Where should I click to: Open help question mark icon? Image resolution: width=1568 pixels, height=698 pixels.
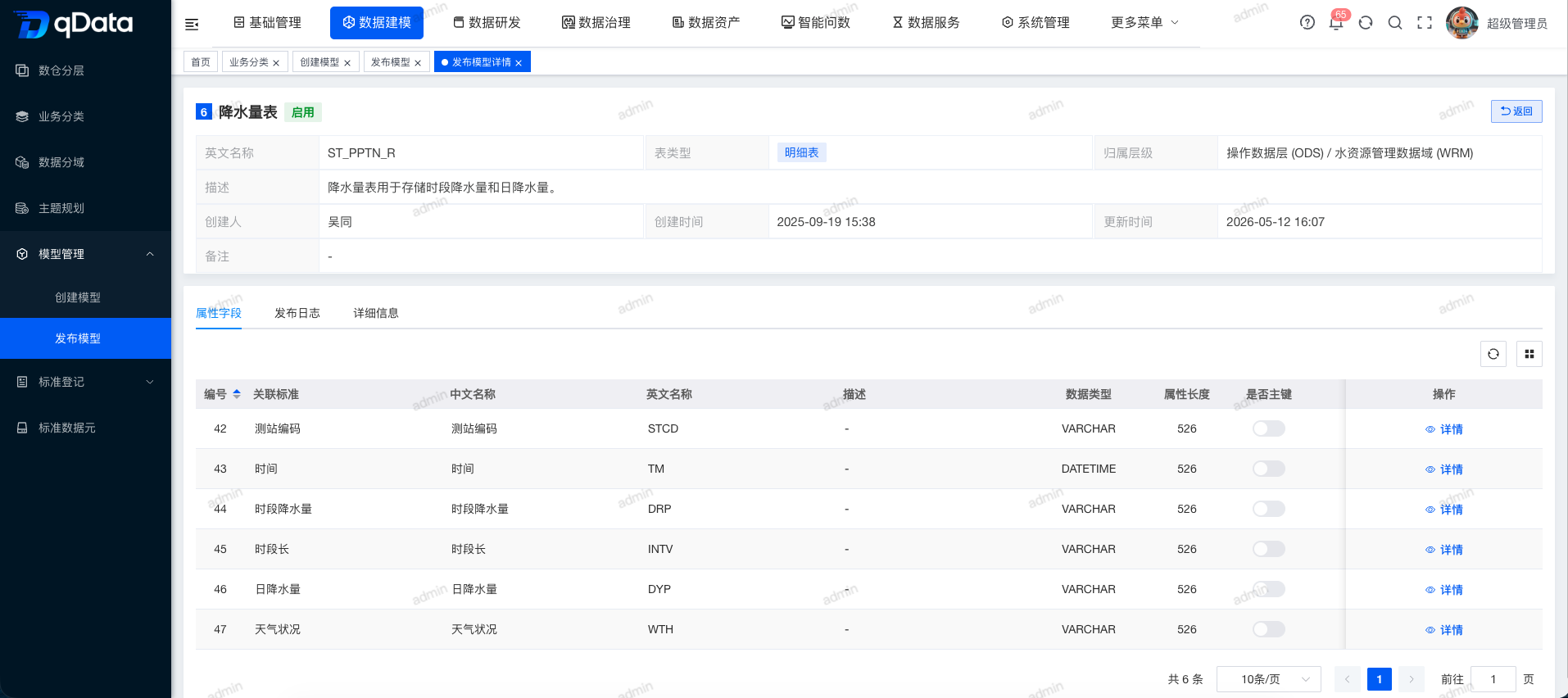tap(1307, 22)
